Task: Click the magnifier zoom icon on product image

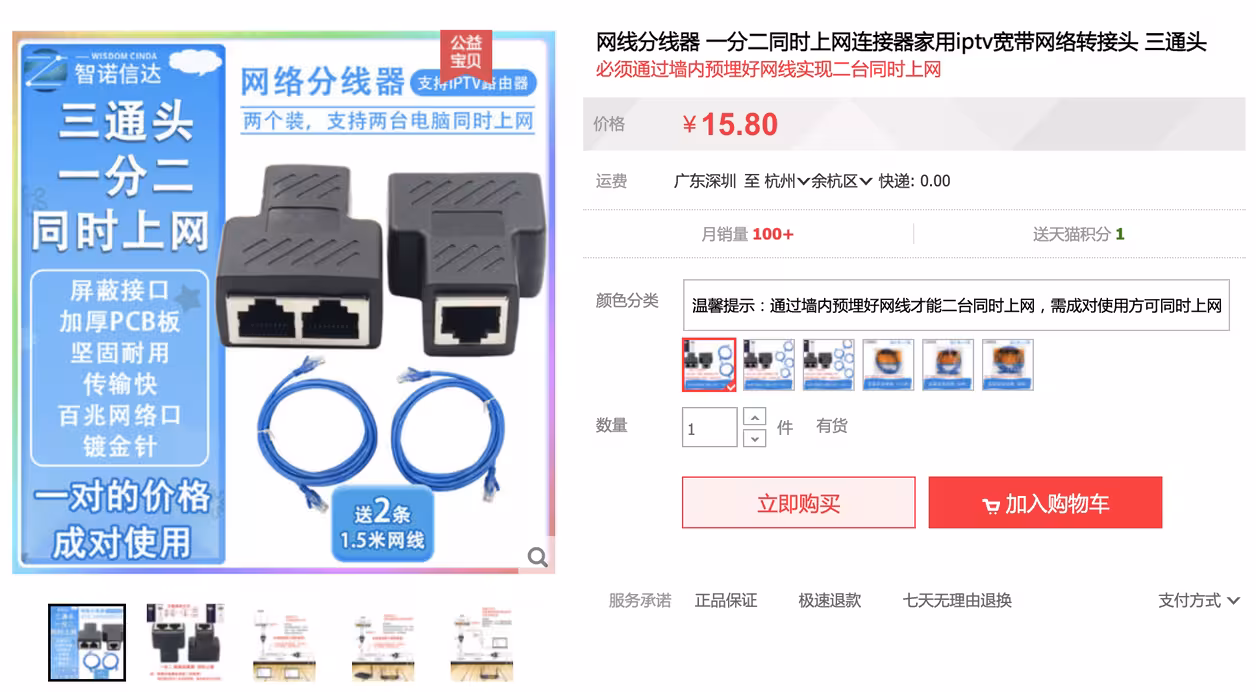Action: tap(538, 557)
